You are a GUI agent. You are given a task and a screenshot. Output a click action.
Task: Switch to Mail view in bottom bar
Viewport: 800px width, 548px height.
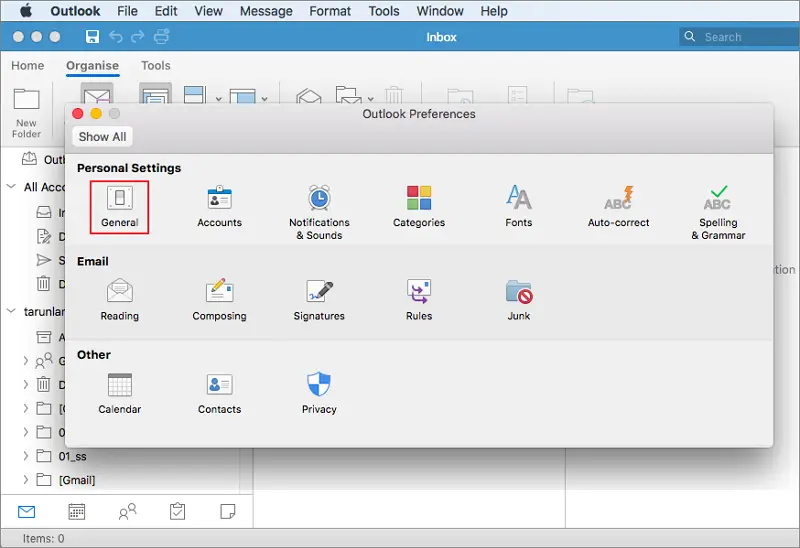click(x=27, y=512)
